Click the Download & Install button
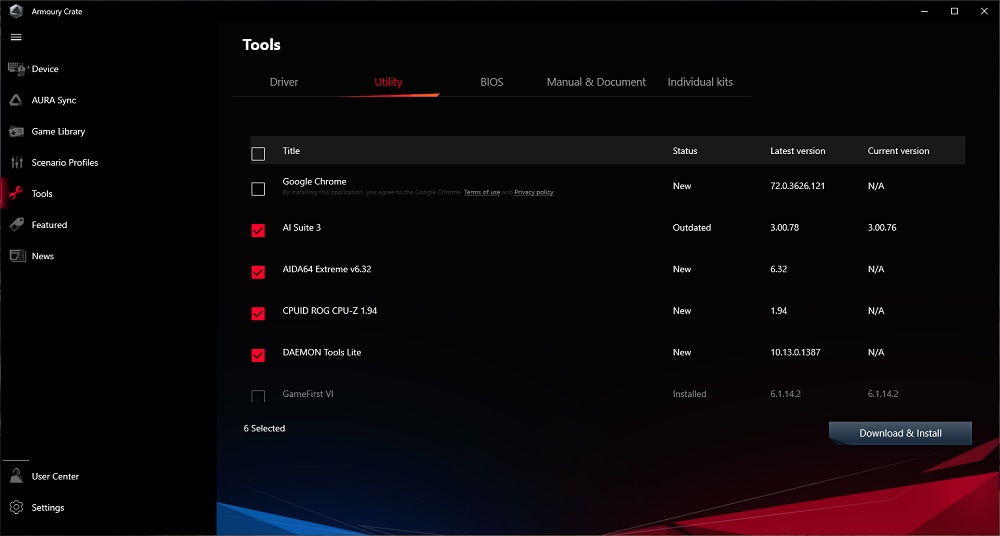 click(901, 433)
